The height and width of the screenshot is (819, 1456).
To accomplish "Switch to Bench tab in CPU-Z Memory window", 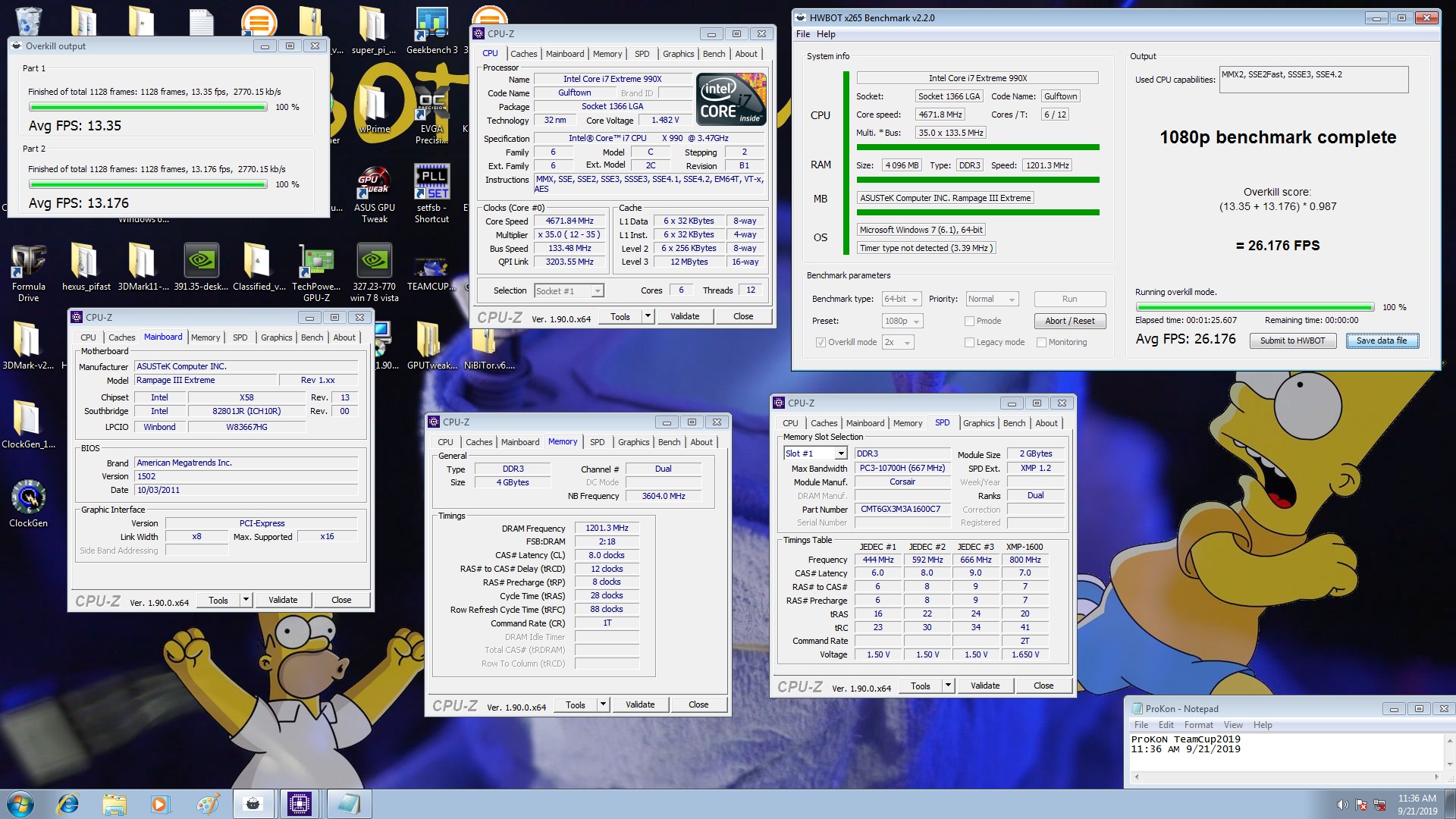I will click(x=669, y=442).
